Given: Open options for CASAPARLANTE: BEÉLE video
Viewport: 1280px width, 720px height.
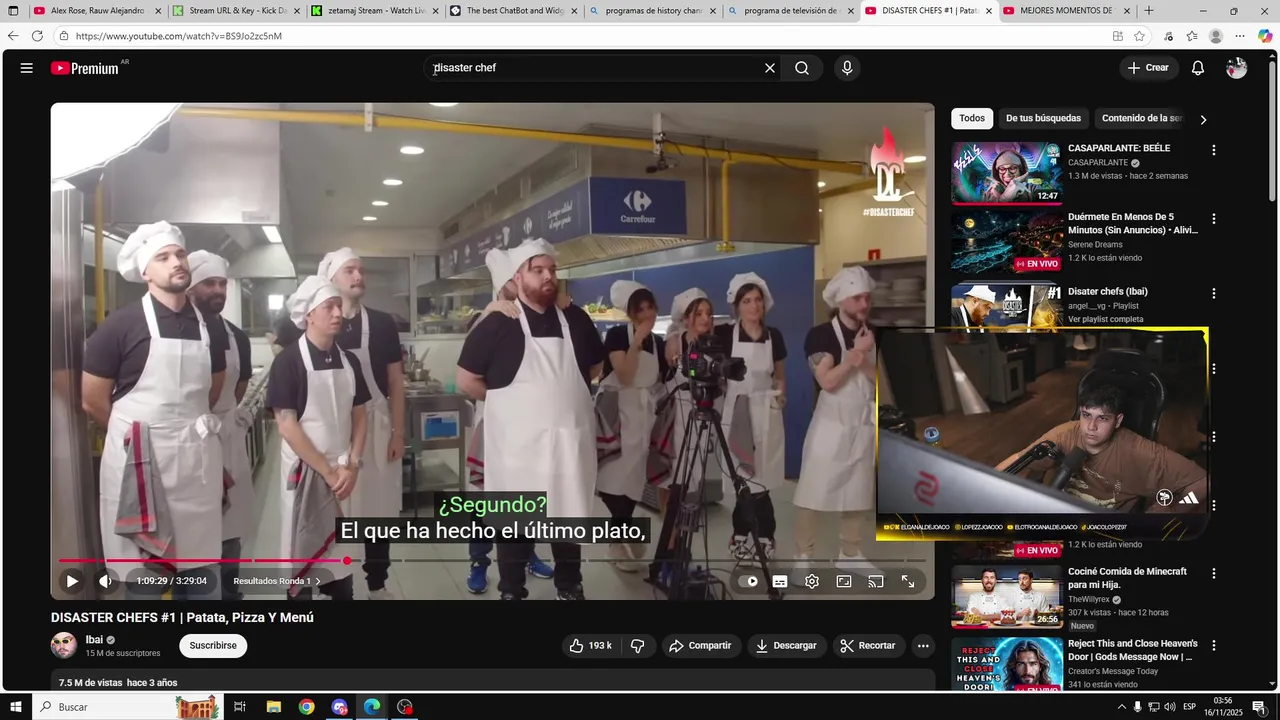Looking at the screenshot, I should tap(1214, 150).
